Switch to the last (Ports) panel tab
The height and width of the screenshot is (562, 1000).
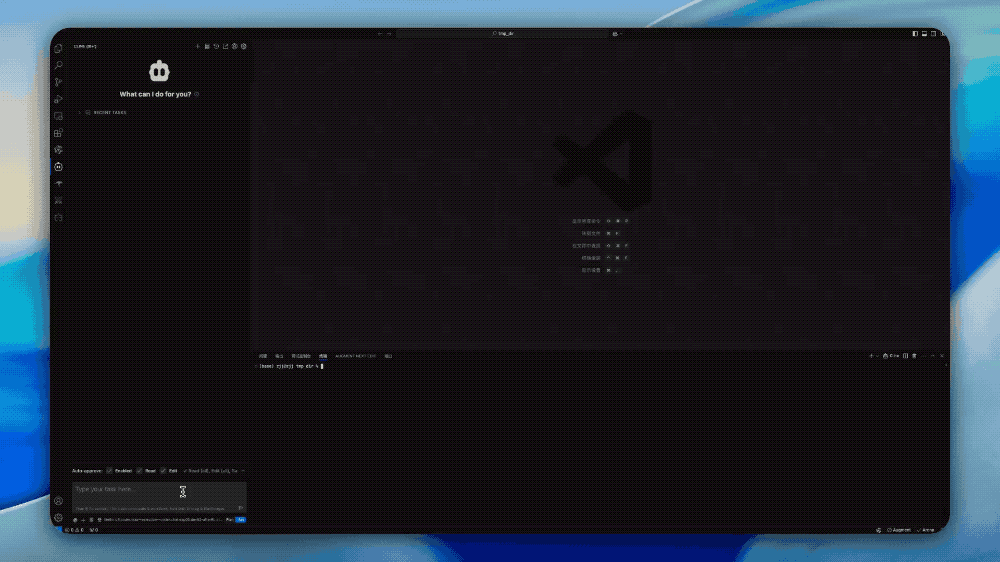point(388,356)
